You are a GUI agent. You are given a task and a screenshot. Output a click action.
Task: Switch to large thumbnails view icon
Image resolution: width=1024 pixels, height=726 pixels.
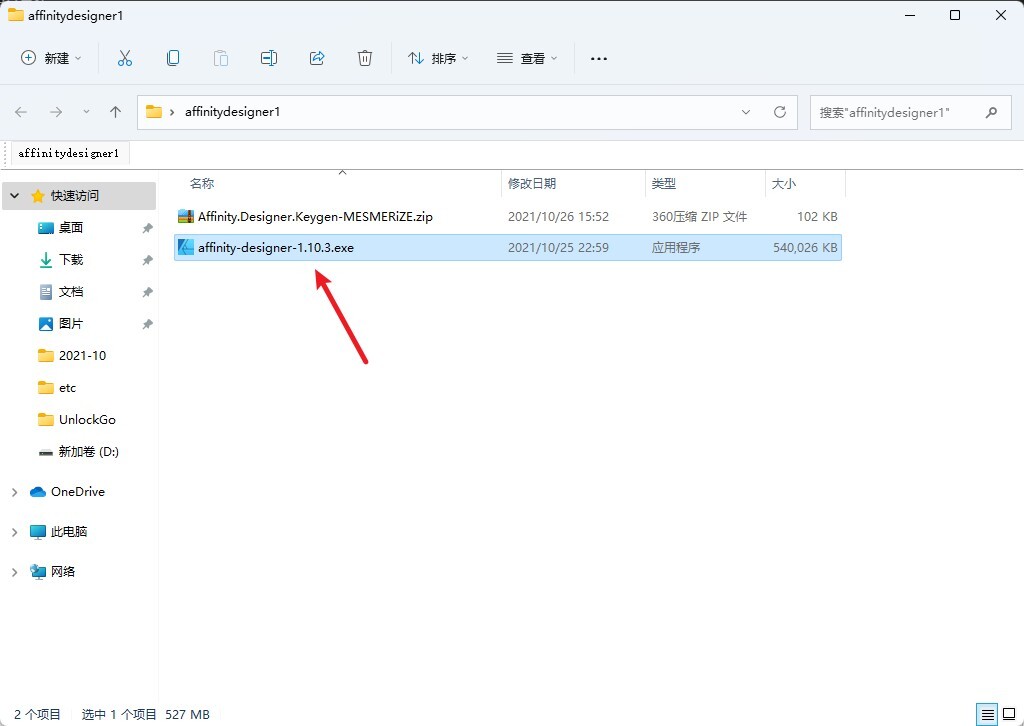[x=1009, y=714]
